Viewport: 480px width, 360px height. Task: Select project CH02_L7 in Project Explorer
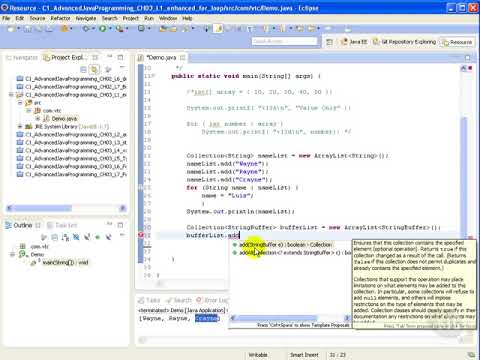(72, 87)
